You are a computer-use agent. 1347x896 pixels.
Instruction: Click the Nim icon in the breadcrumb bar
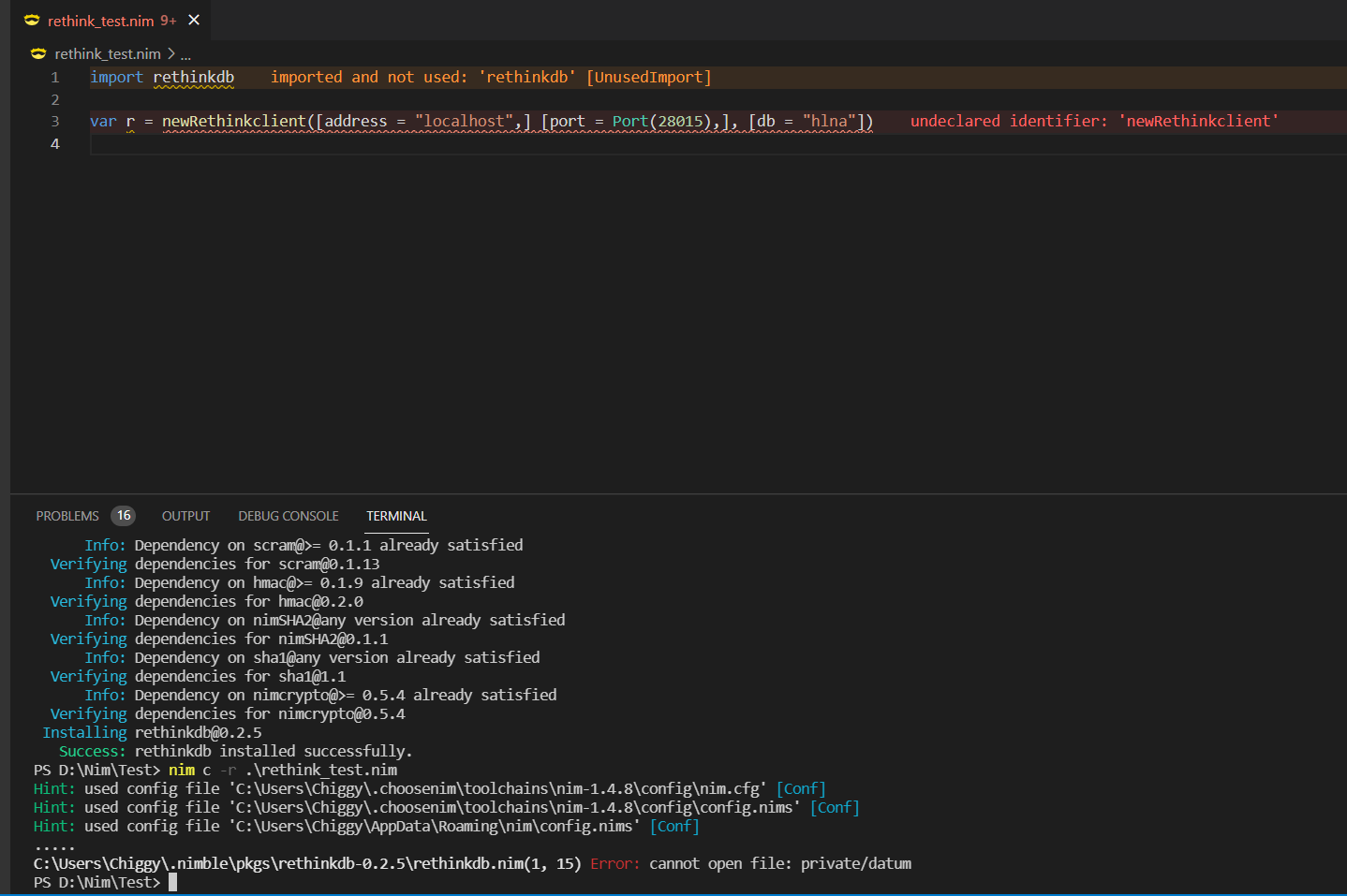37,53
